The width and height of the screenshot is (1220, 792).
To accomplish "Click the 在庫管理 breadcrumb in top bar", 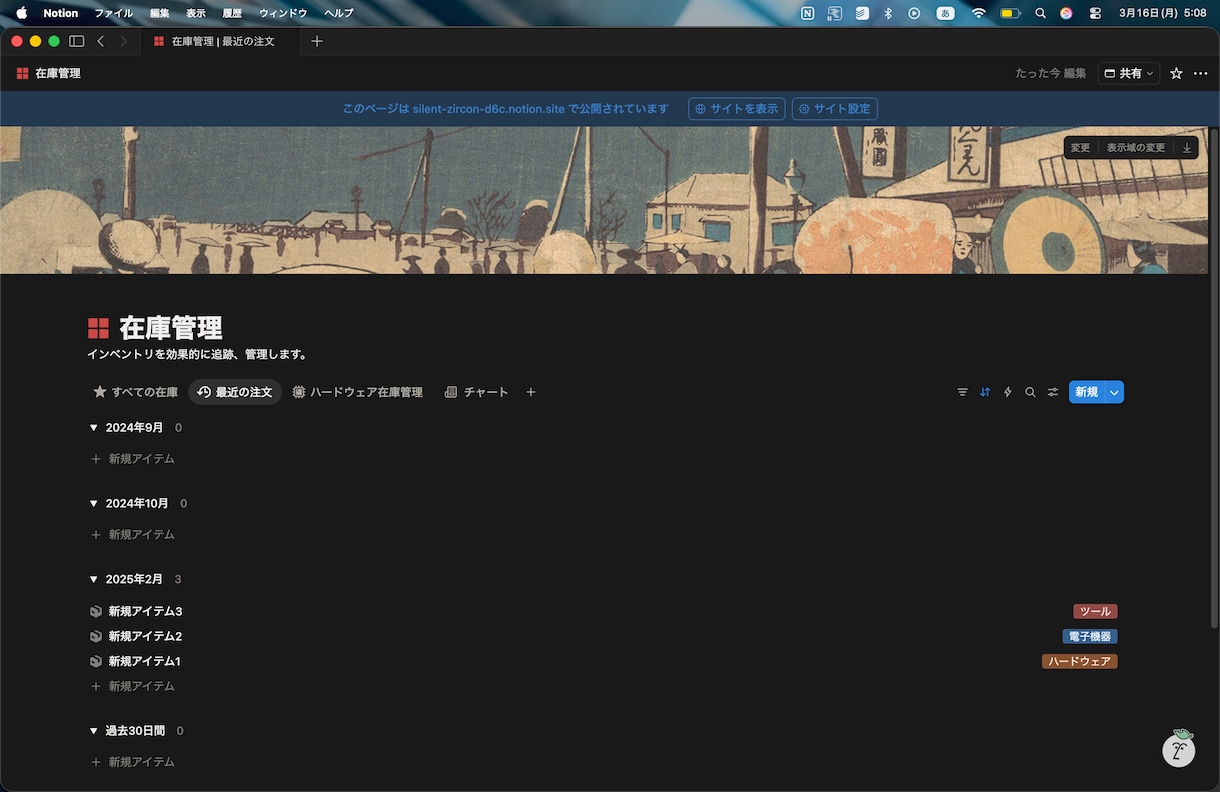I will (48, 73).
